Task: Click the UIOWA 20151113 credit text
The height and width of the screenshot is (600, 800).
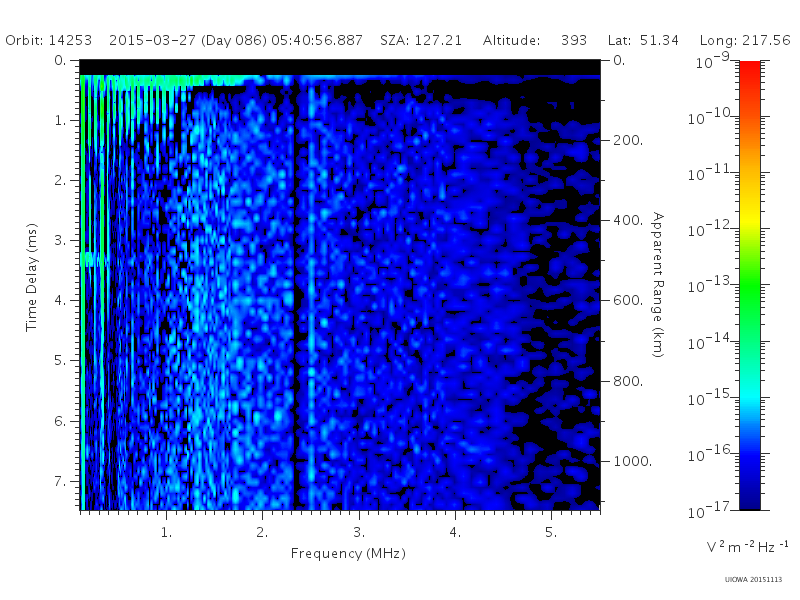Action: (753, 579)
